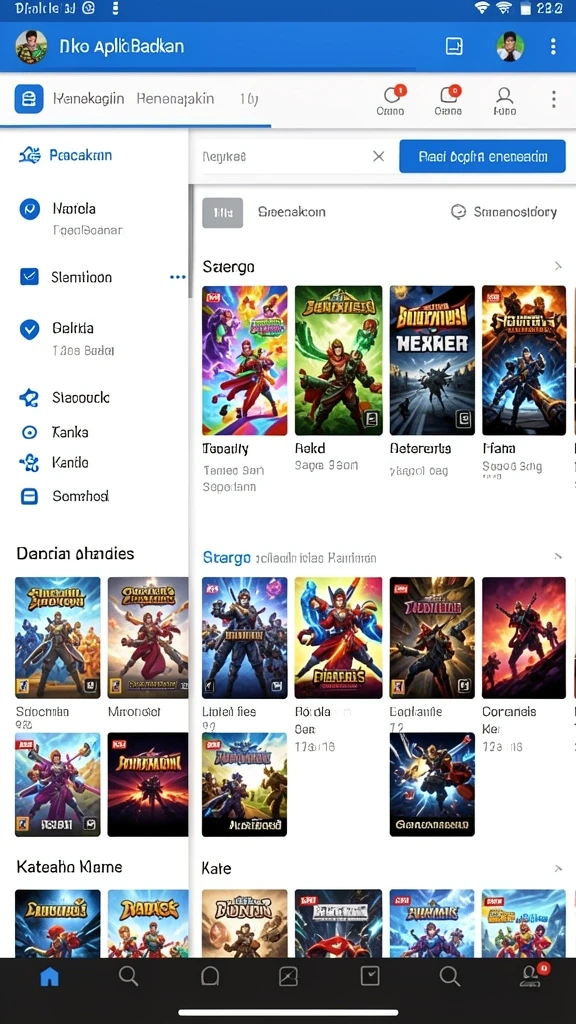Click the Kateaho Klame heading
The height and width of the screenshot is (1024, 576).
pos(69,867)
